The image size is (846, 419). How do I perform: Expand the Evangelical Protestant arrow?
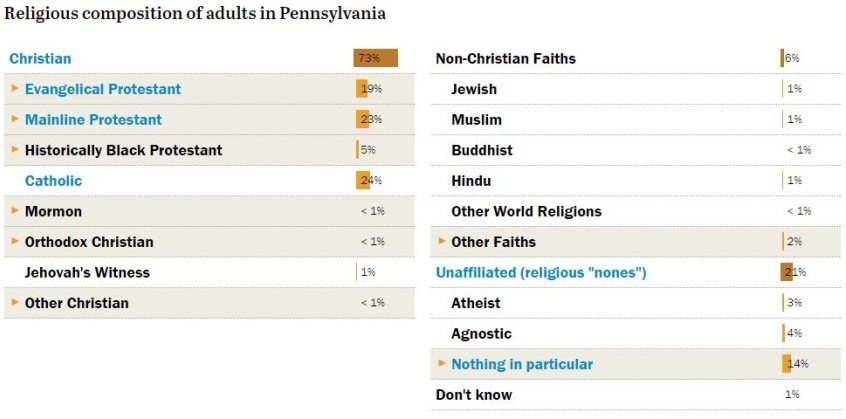[x=15, y=88]
